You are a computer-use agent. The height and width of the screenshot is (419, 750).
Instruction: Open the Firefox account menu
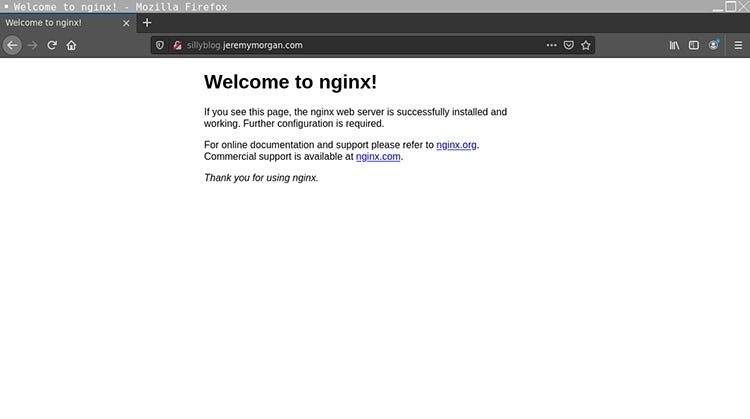tap(714, 45)
